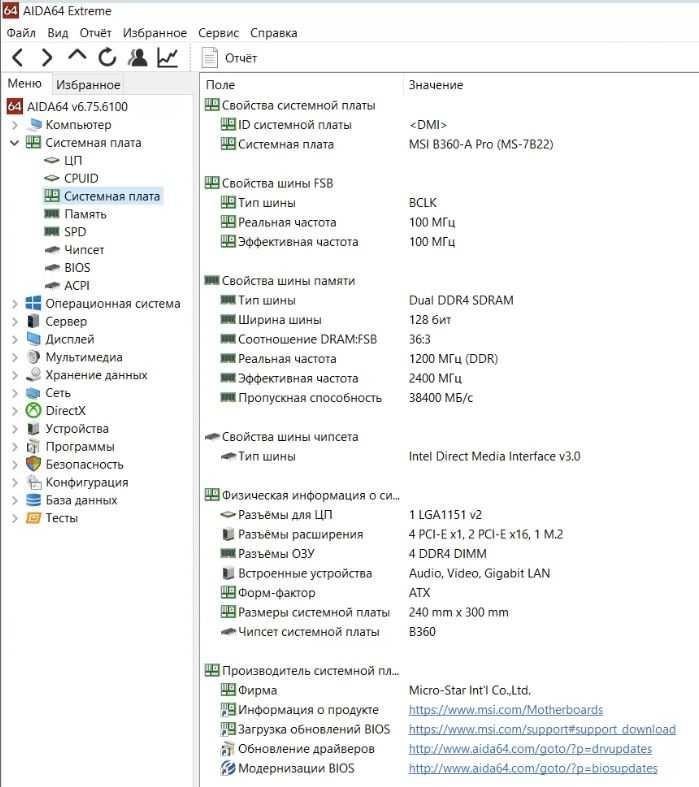Click the Forward navigation arrow
This screenshot has width=699, height=787.
click(x=47, y=58)
